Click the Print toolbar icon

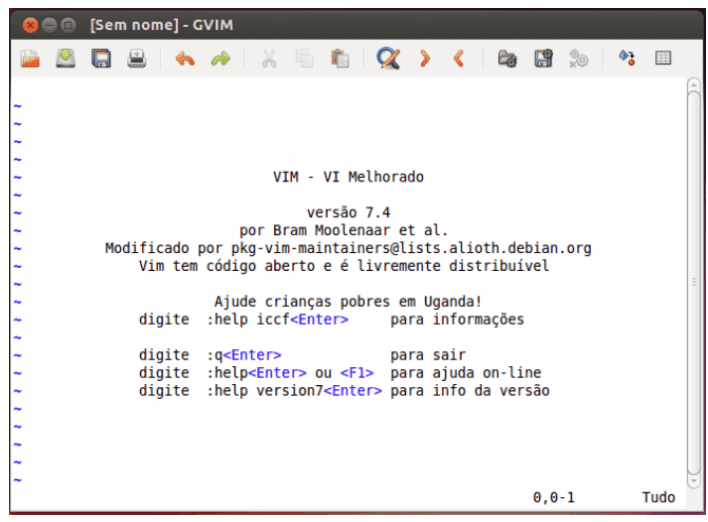coord(136,59)
